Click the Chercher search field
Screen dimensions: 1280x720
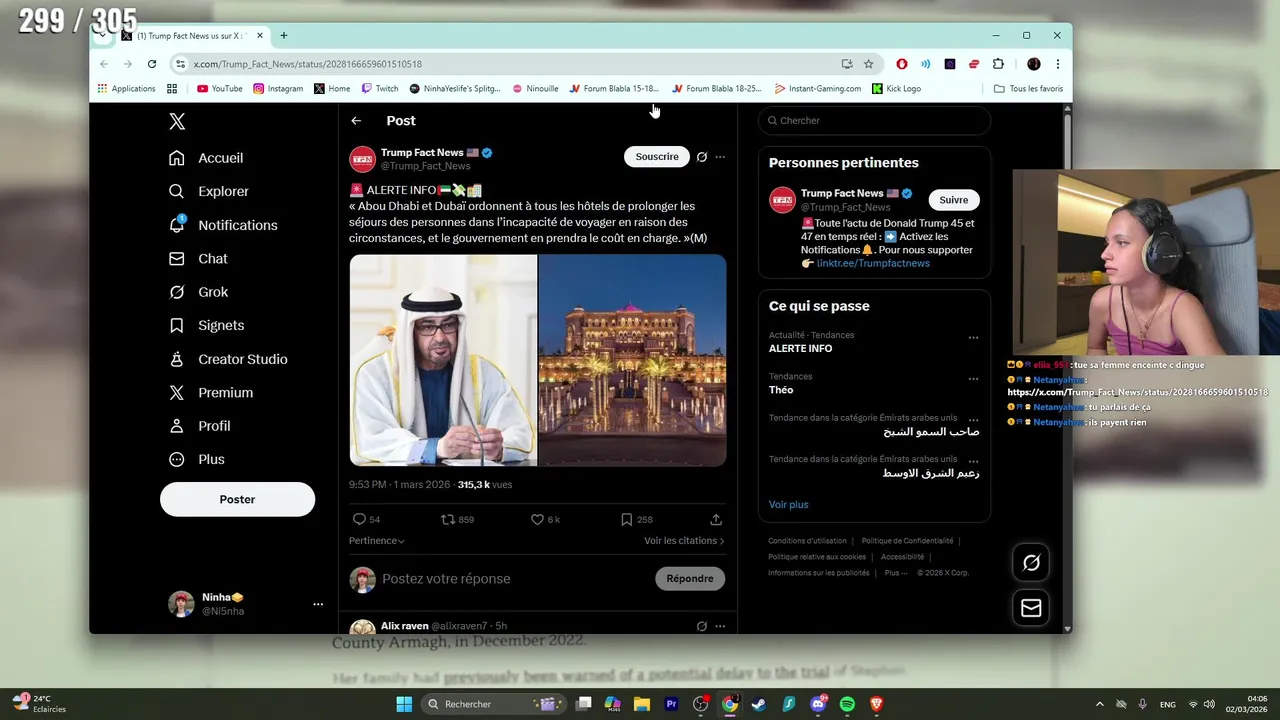coord(874,120)
